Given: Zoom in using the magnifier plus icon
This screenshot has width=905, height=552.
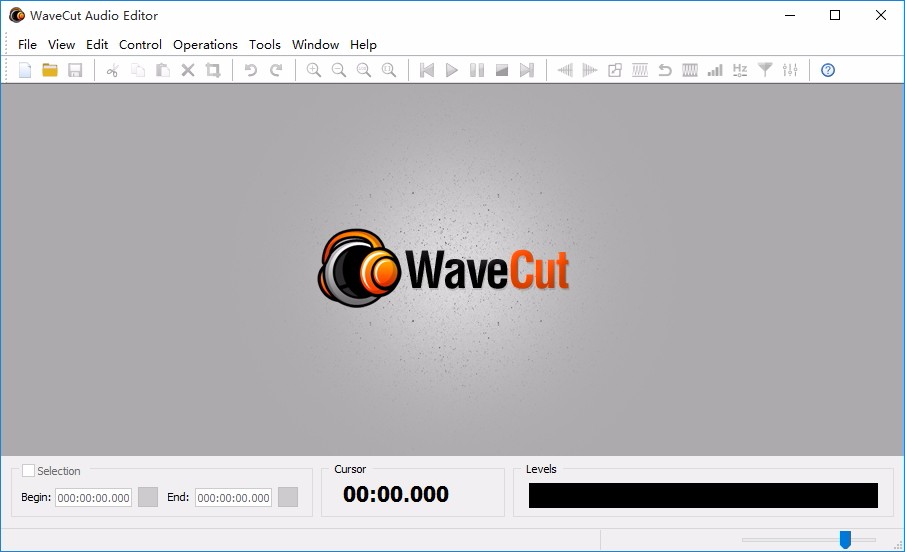Looking at the screenshot, I should [313, 70].
